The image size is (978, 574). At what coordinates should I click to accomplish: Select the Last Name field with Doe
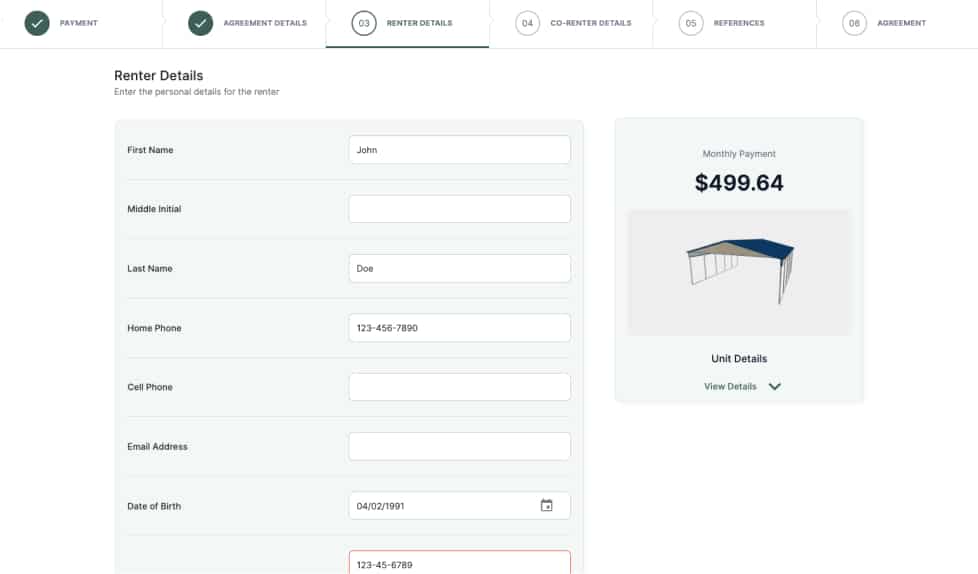[x=460, y=268]
